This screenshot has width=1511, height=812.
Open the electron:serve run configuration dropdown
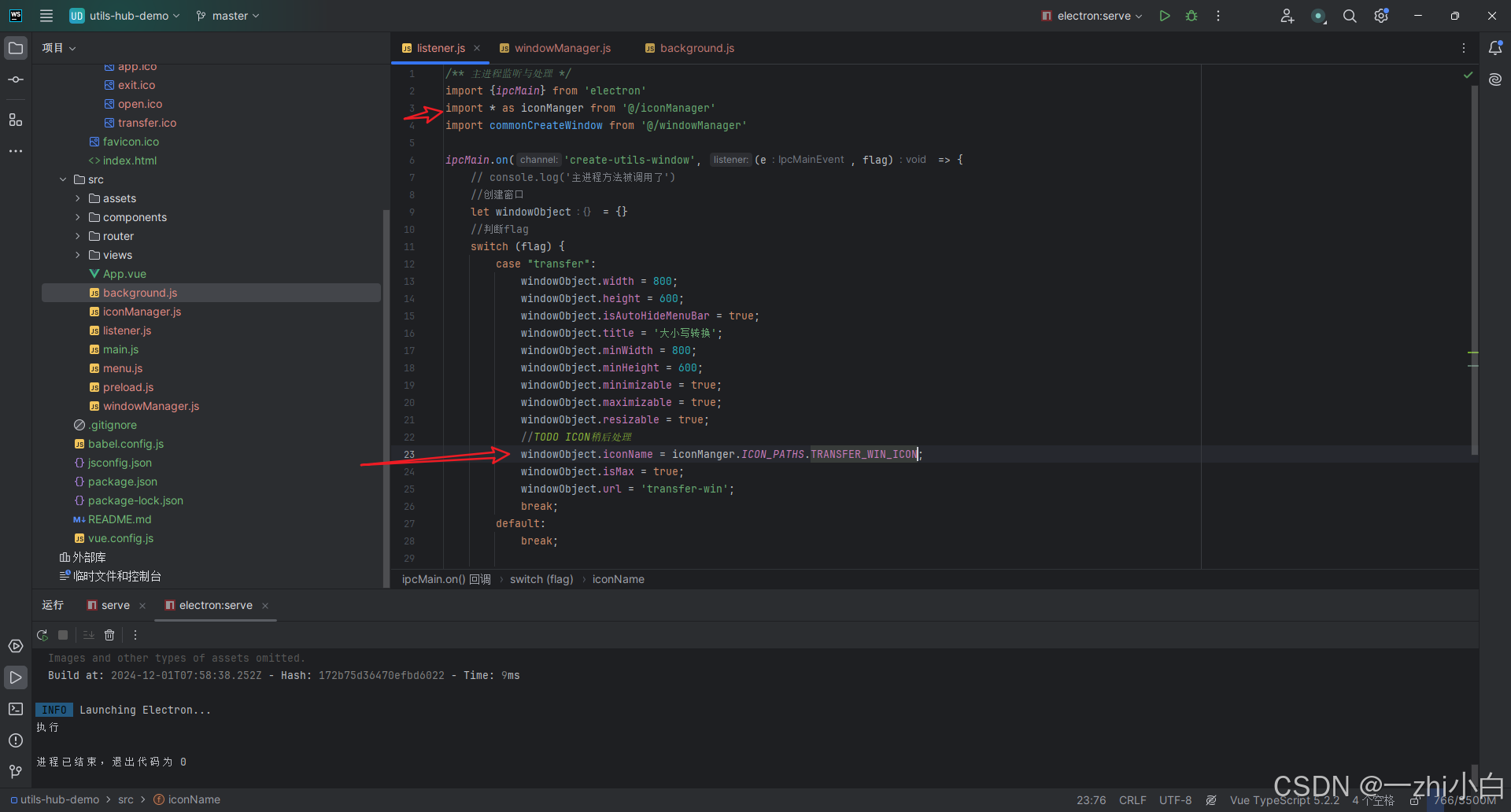[1092, 16]
